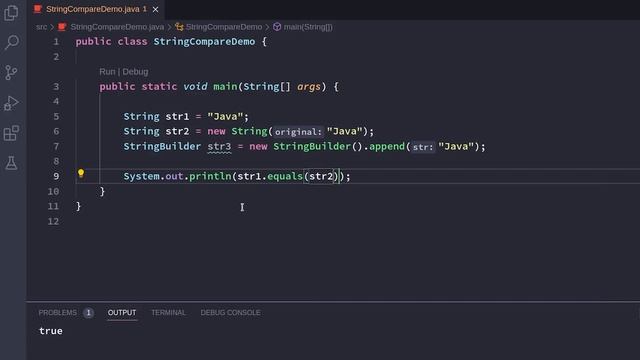
Task: Click the lightbulb quick-fix icon on line 9
Action: (81, 173)
